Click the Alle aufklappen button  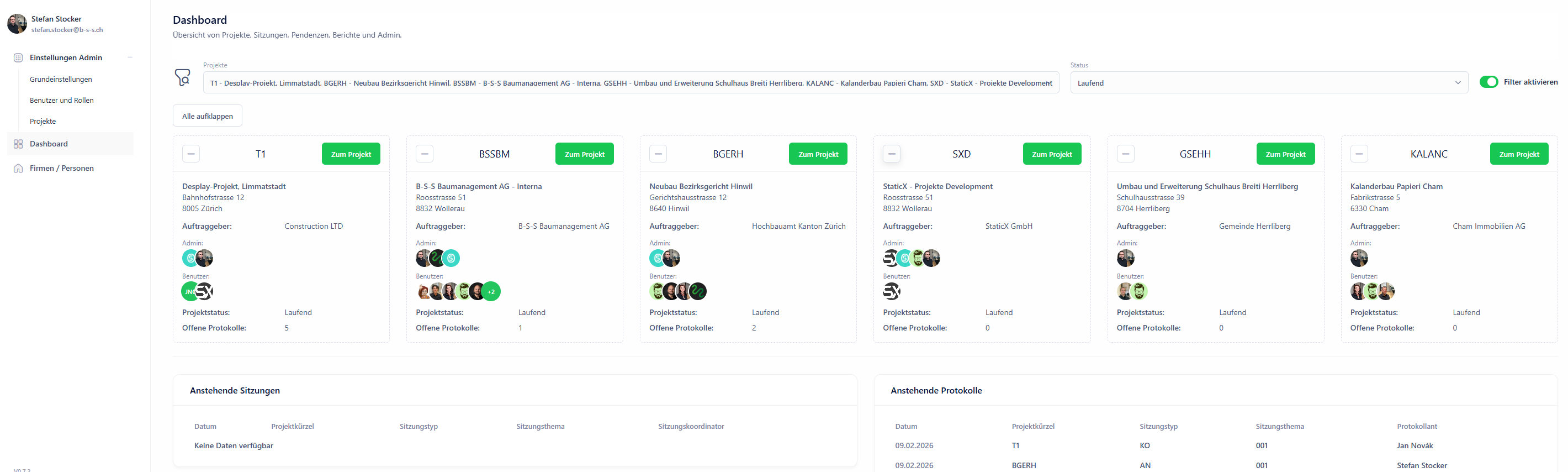[x=208, y=116]
